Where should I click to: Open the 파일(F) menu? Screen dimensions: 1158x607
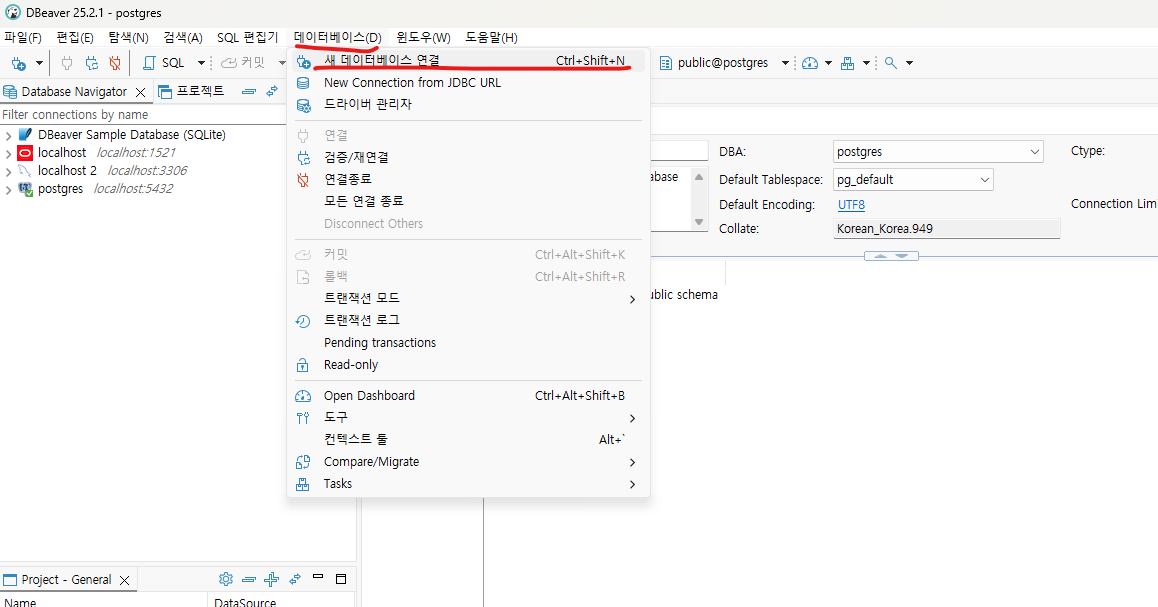click(23, 38)
